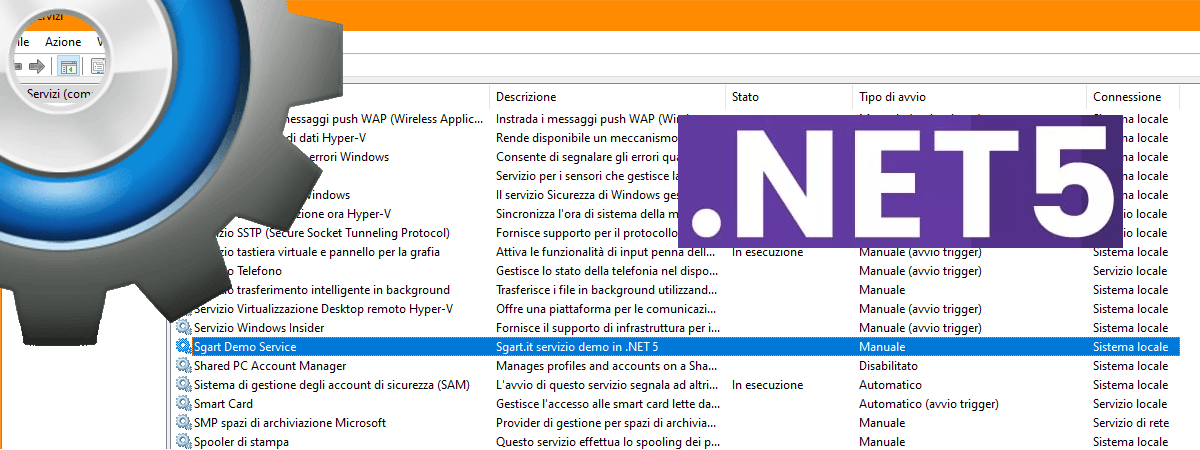Viewport: 1200px width, 450px height.
Task: Select Servizio Windows Insider in the list
Action: 259,328
